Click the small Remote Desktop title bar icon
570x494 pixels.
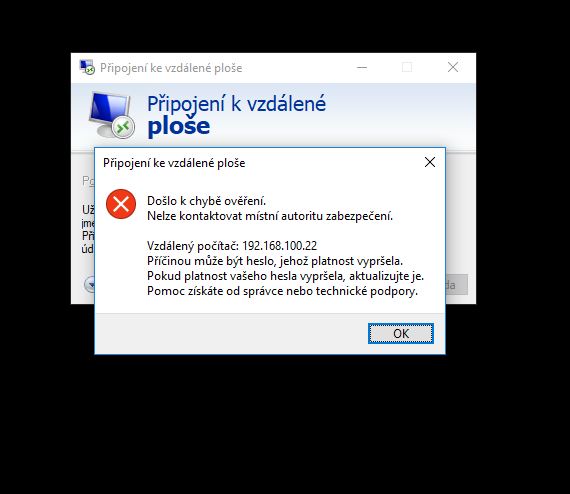[x=87, y=67]
